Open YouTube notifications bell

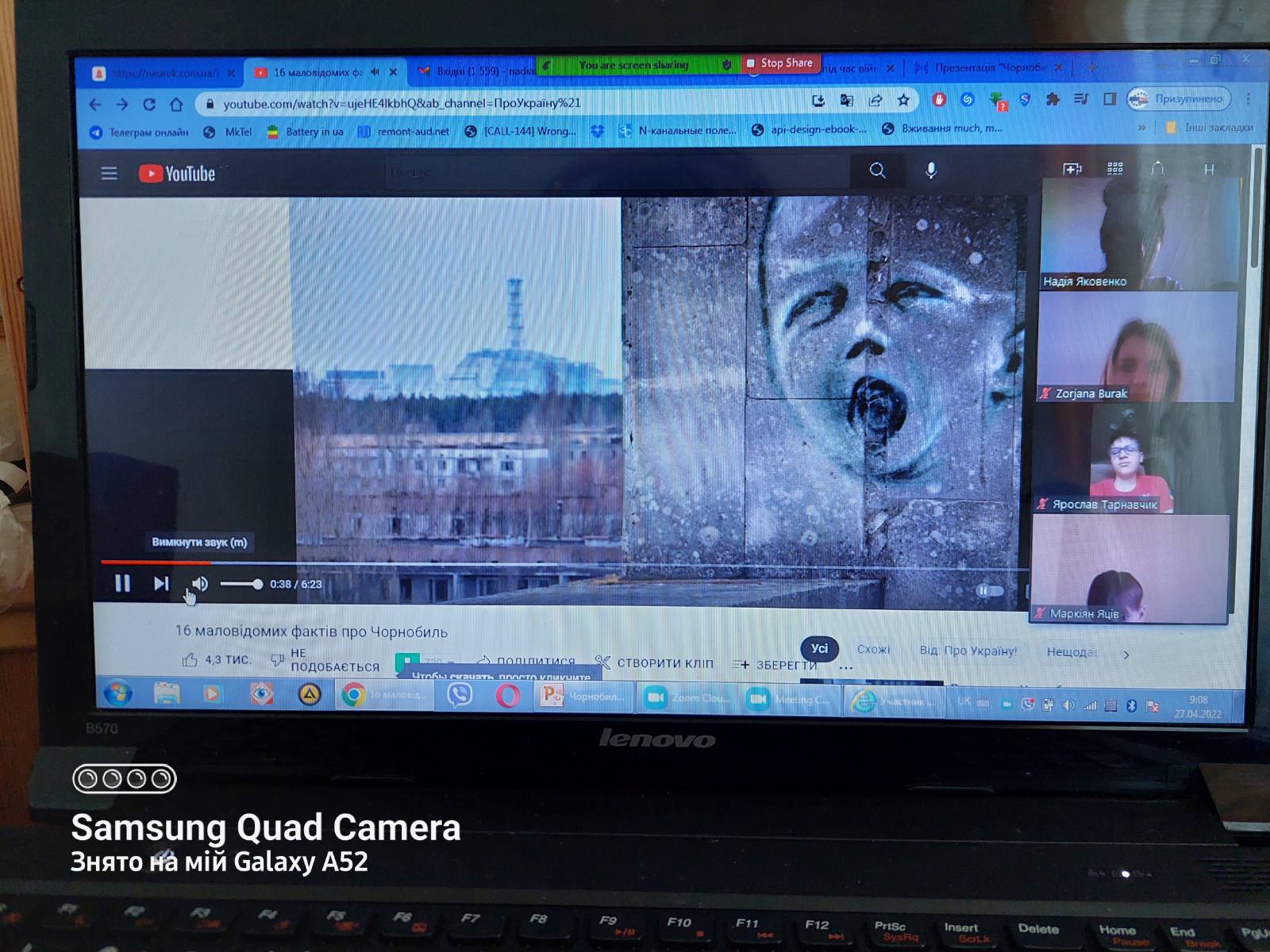[1158, 168]
